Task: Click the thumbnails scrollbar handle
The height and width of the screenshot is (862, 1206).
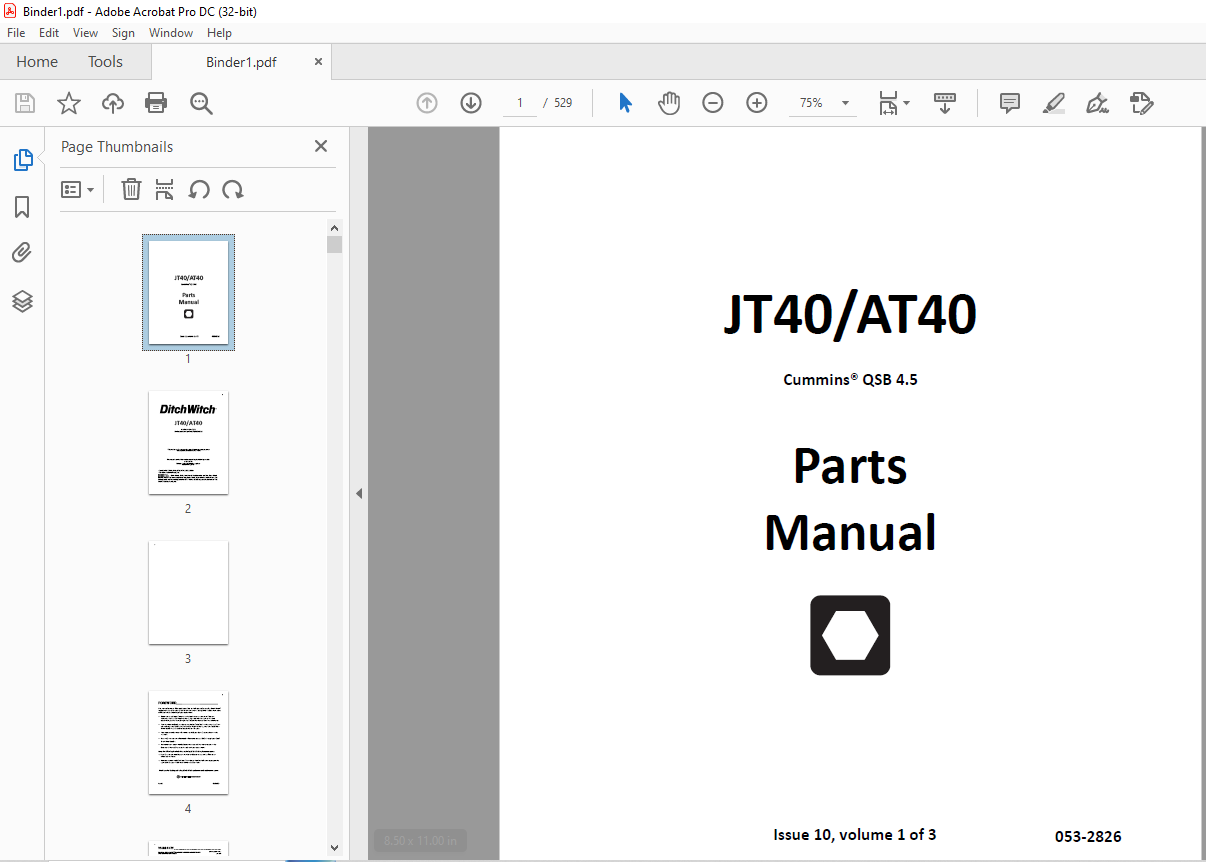Action: pos(334,245)
